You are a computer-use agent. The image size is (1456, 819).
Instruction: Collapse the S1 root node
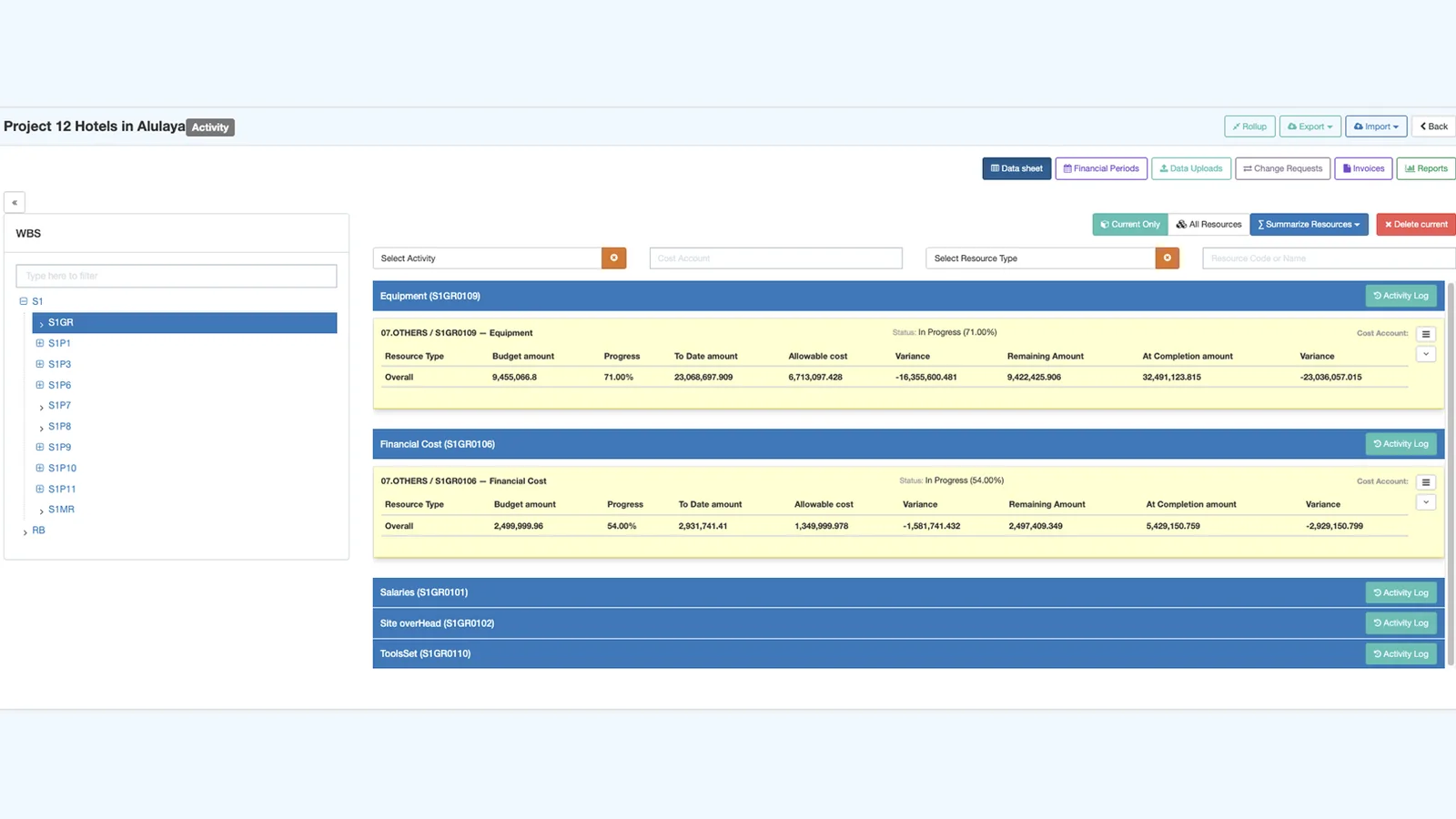[x=24, y=301]
